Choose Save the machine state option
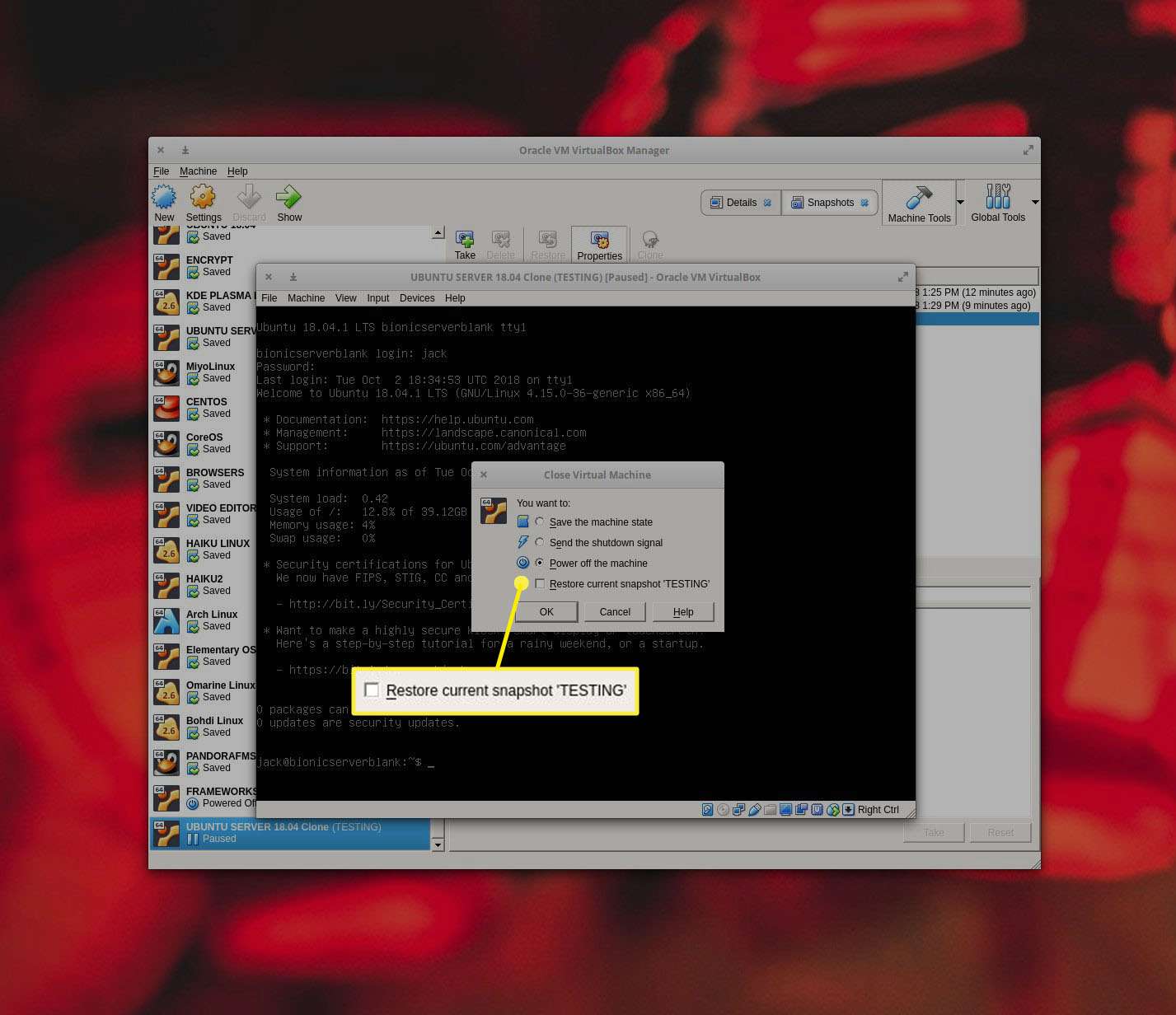The width and height of the screenshot is (1176, 1015). [x=540, y=522]
